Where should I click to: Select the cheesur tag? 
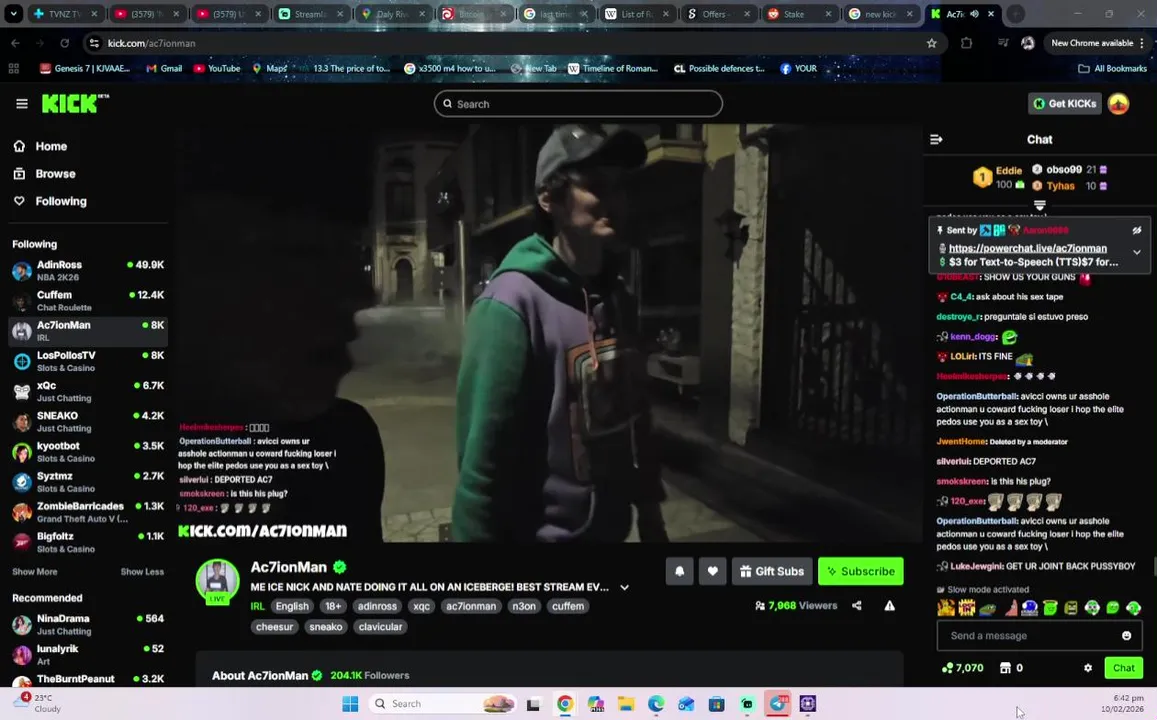pos(274,627)
